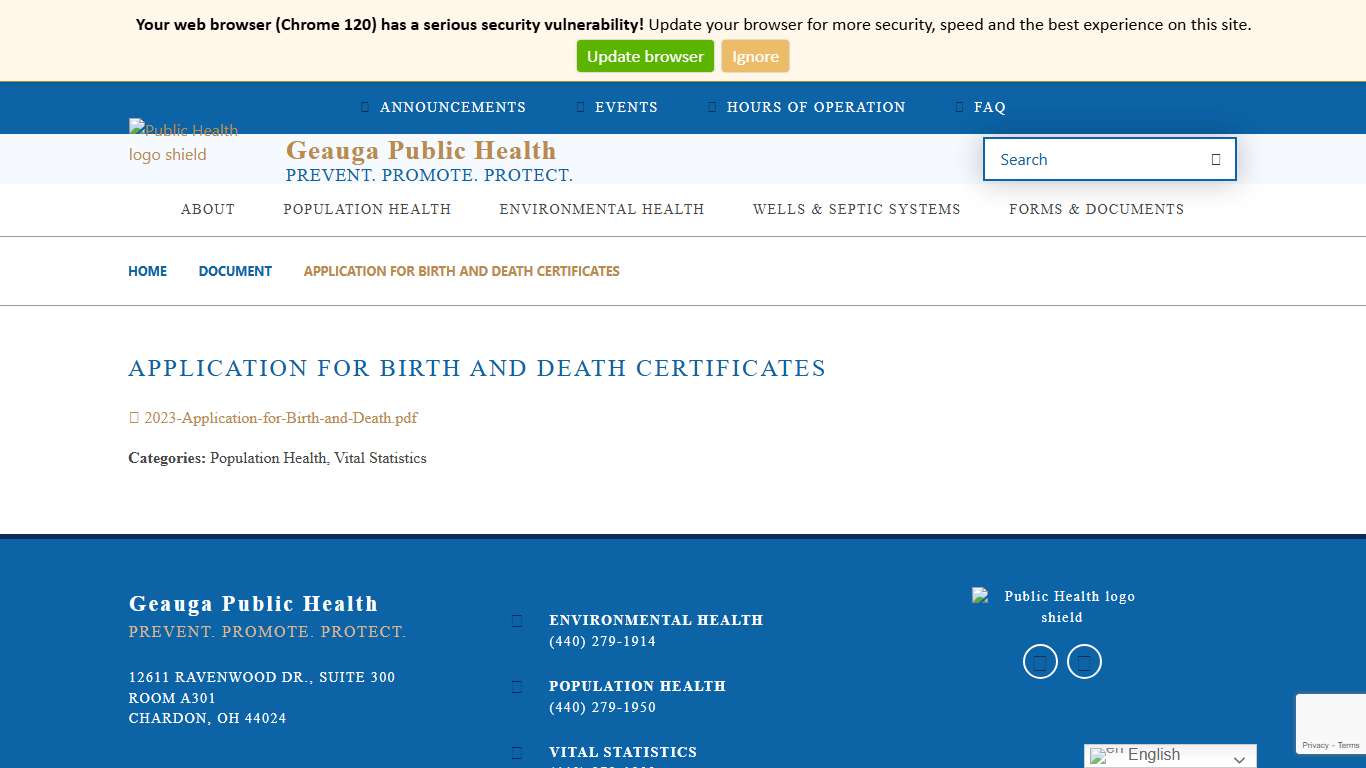Open the English language selector
Image resolution: width=1366 pixels, height=768 pixels.
click(x=1168, y=755)
